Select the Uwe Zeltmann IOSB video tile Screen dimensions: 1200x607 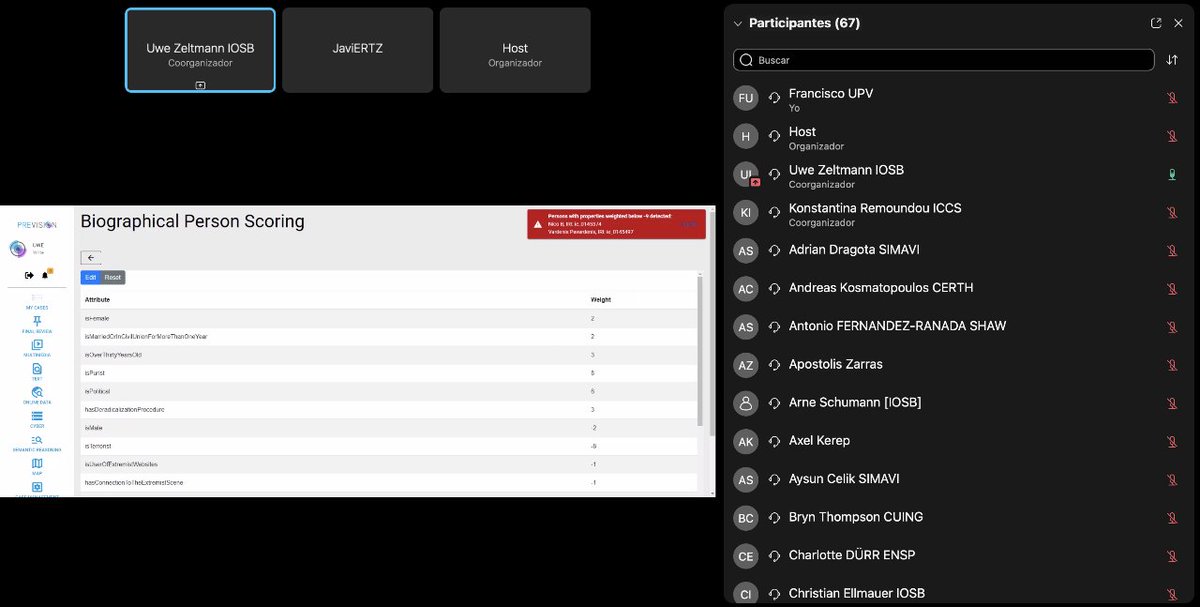point(200,50)
